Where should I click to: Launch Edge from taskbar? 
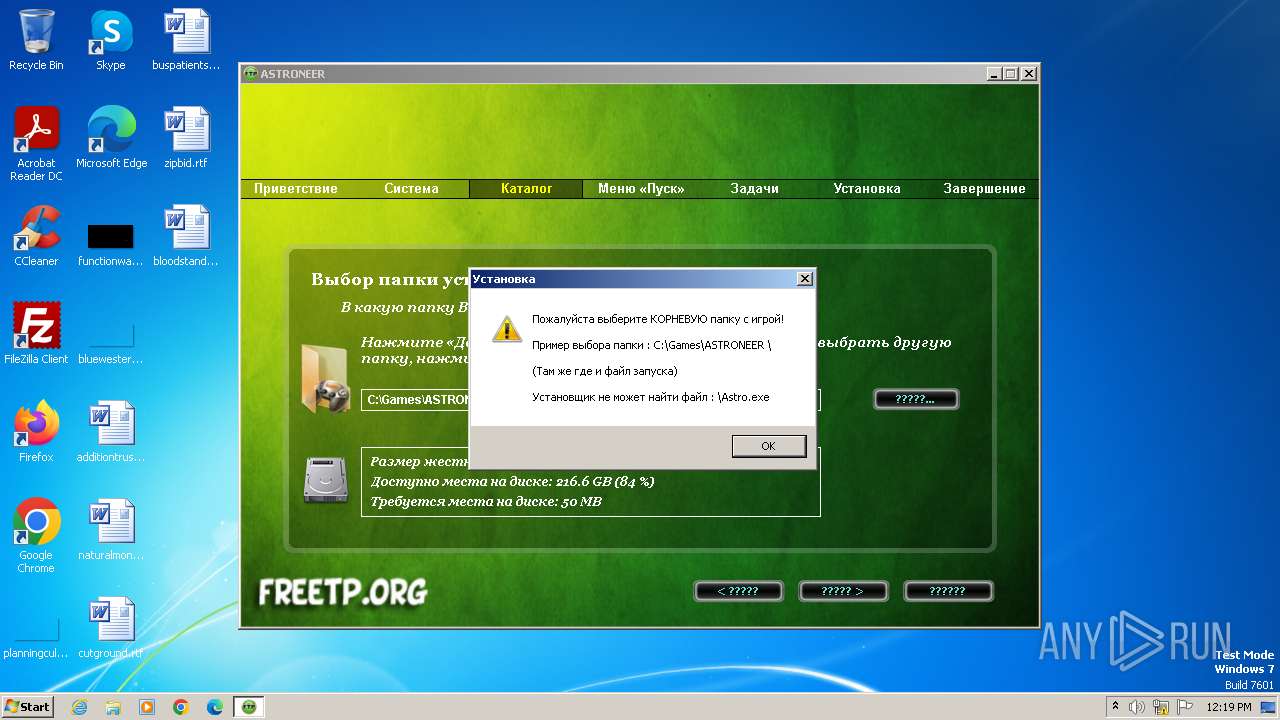(215, 707)
